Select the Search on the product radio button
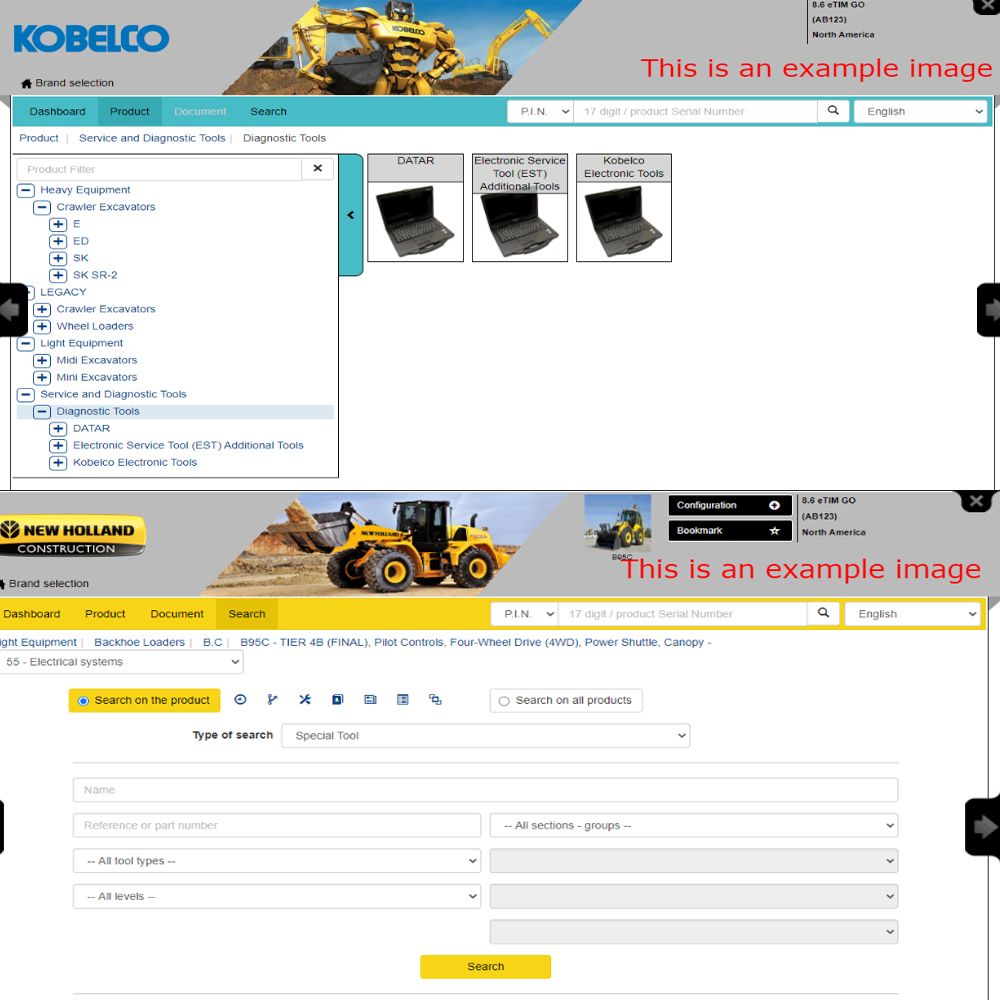This screenshot has height=1000, width=1000. [x=83, y=701]
